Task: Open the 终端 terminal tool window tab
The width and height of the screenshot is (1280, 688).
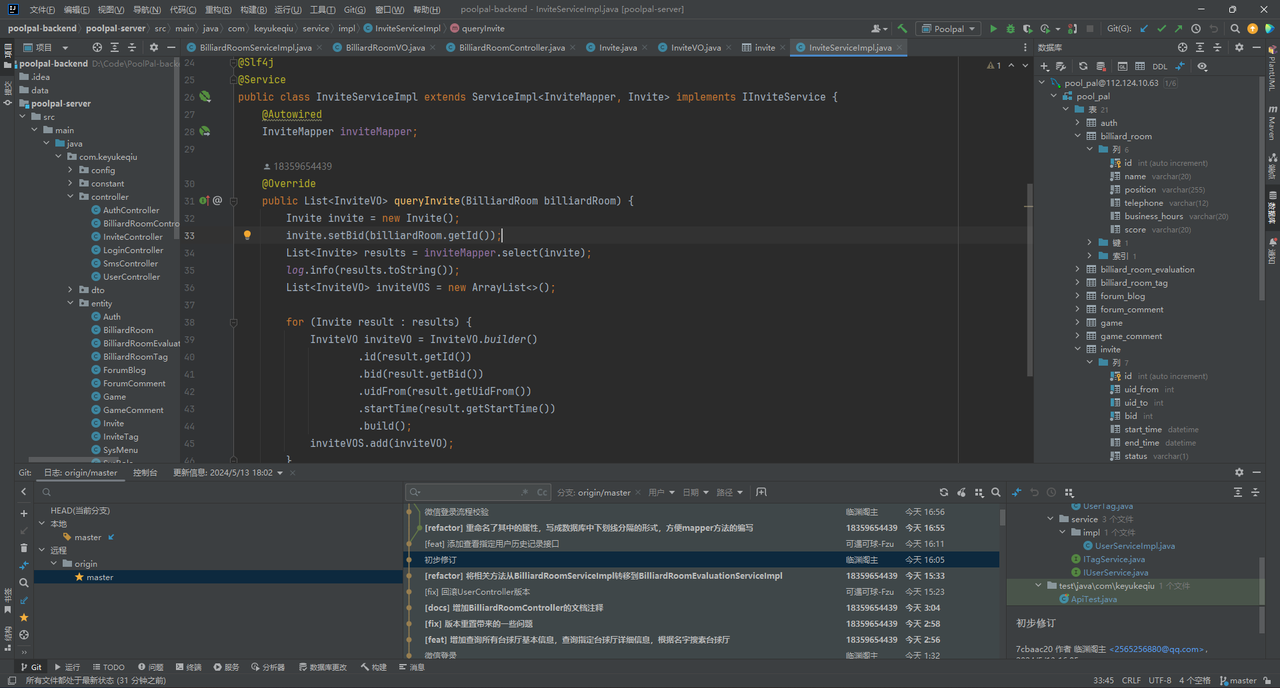Action: [188, 667]
